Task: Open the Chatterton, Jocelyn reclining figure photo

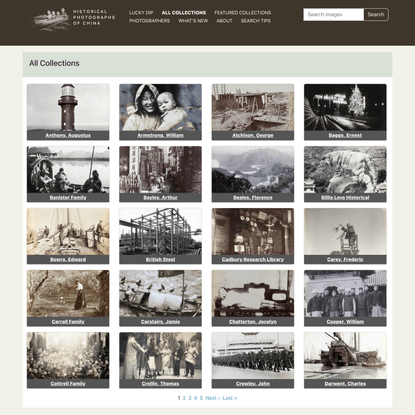Action: pyautogui.click(x=253, y=294)
